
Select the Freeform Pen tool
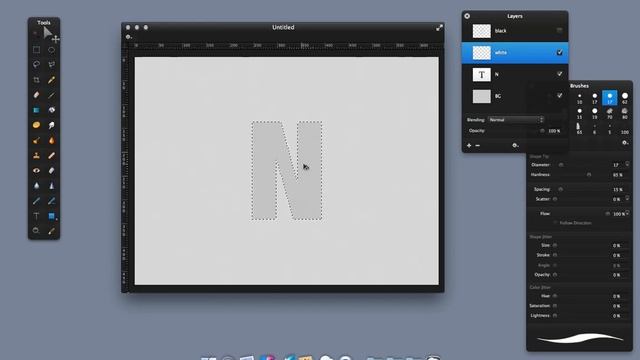[x=51, y=201]
